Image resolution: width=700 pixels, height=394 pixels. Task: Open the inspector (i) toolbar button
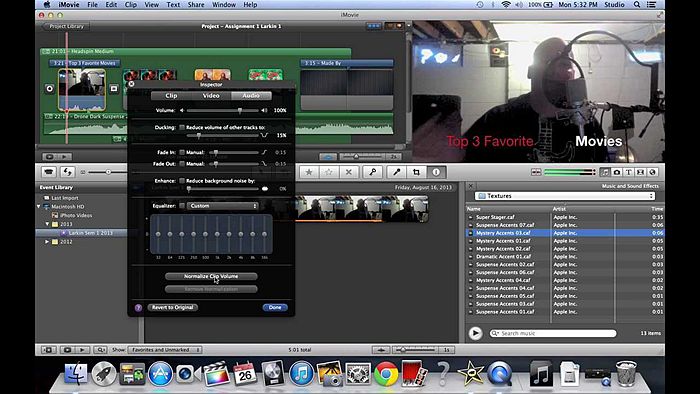pyautogui.click(x=436, y=172)
